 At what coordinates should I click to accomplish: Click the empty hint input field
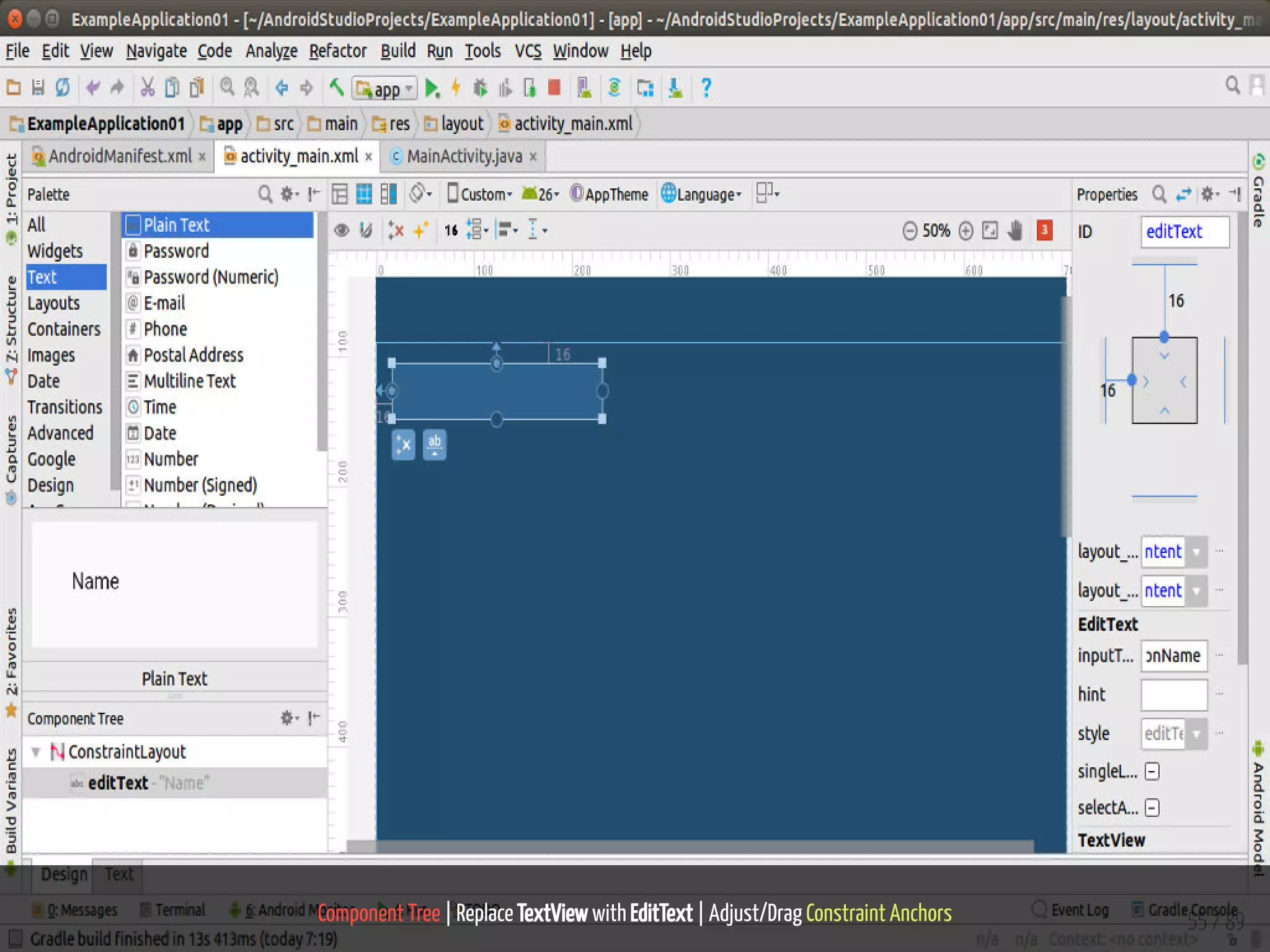(1174, 695)
